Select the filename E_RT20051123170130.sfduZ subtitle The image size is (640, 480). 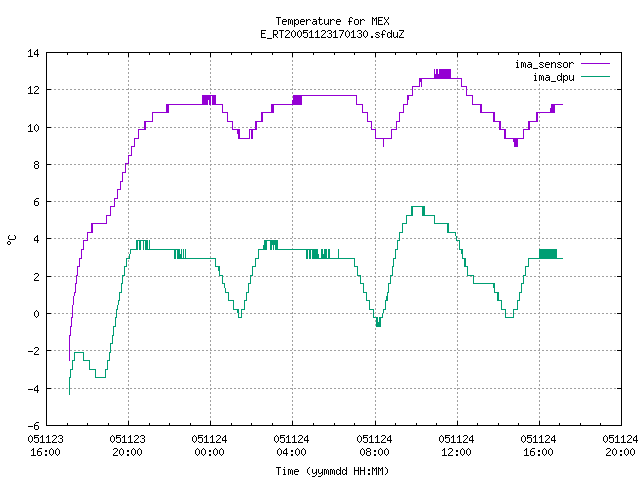[332, 34]
